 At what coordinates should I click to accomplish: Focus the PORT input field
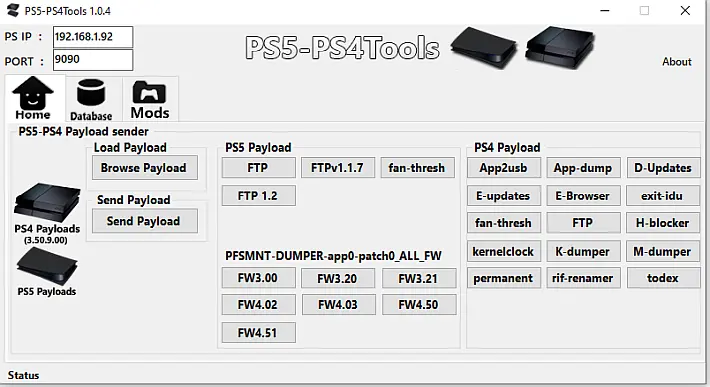click(x=93, y=60)
